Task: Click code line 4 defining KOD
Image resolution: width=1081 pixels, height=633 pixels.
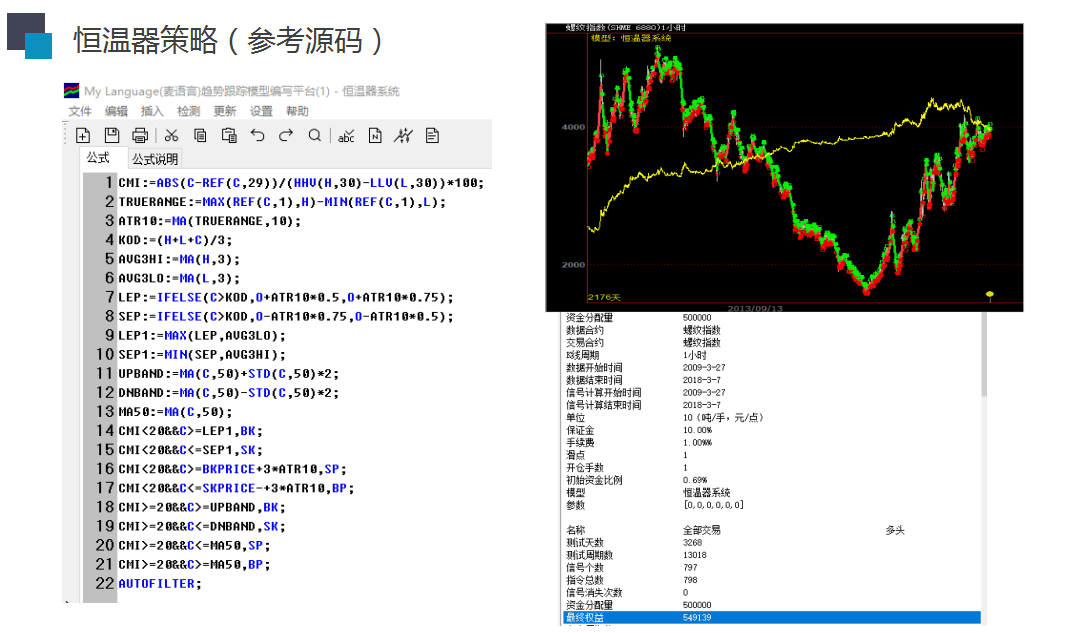Action: click(x=175, y=240)
